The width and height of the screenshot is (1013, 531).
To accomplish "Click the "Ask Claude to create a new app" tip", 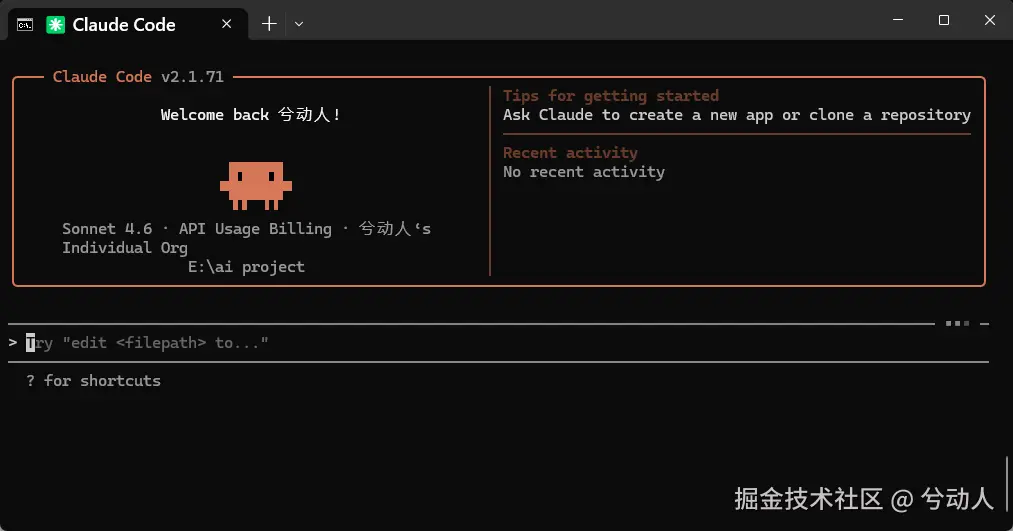I will (736, 115).
